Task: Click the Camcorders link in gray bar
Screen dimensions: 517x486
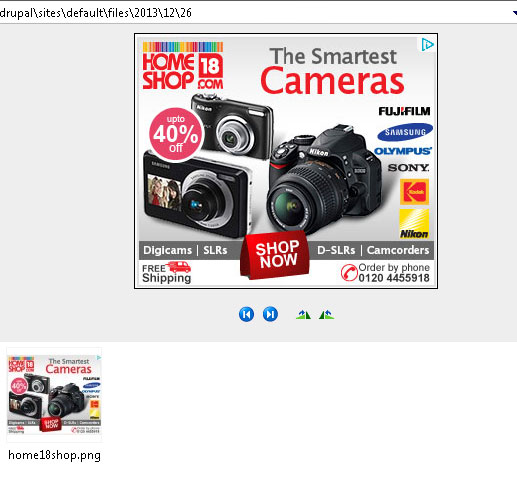Action: pos(398,250)
